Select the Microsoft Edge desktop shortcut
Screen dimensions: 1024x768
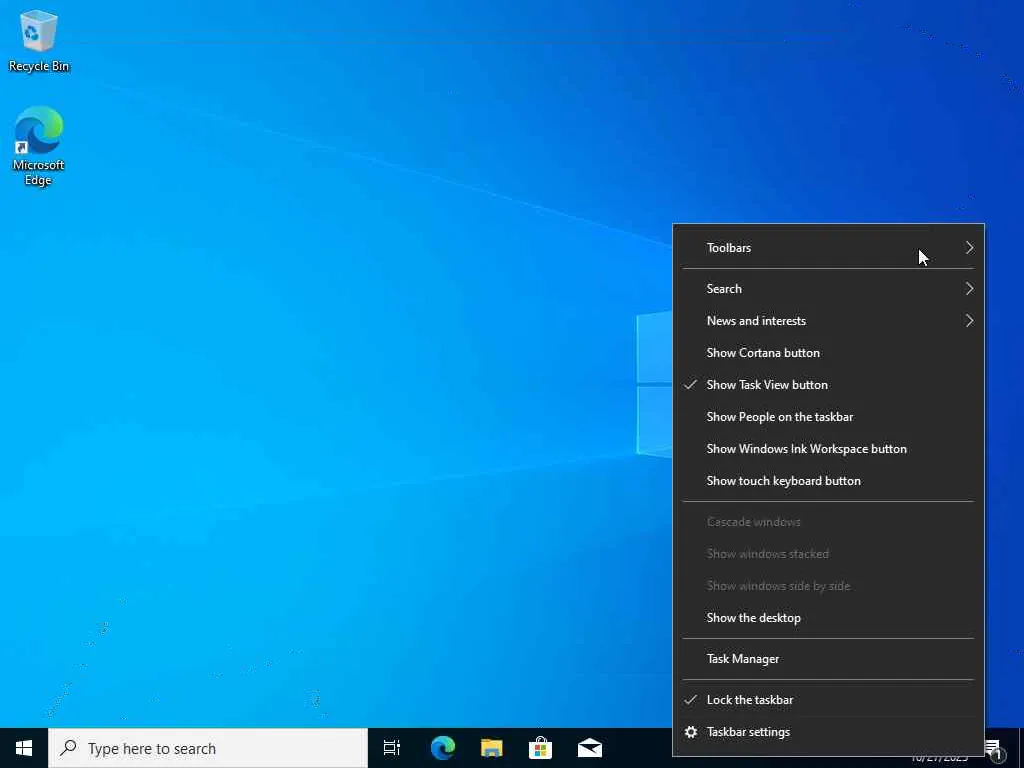pyautogui.click(x=39, y=146)
